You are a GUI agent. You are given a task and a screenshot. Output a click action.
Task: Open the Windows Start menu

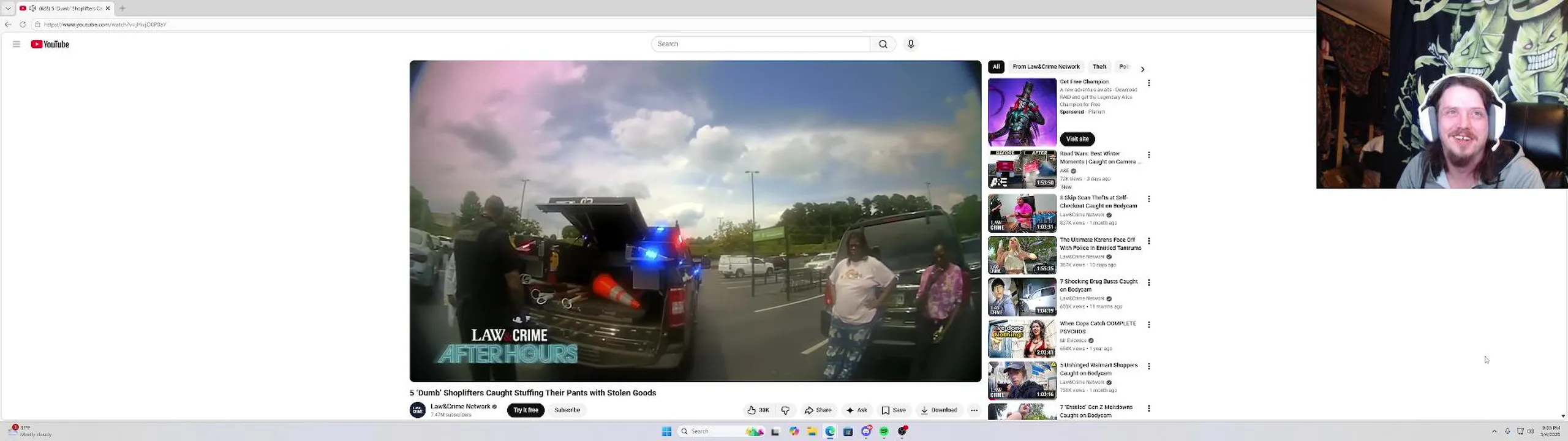click(667, 431)
